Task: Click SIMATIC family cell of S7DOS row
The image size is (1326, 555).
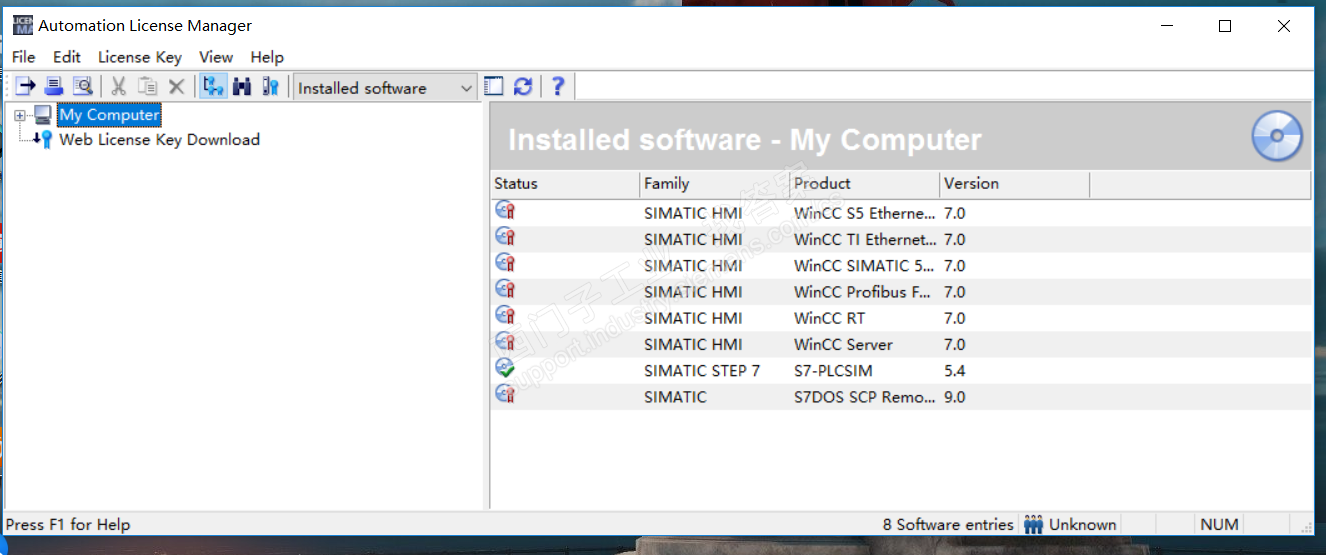Action: [675, 397]
